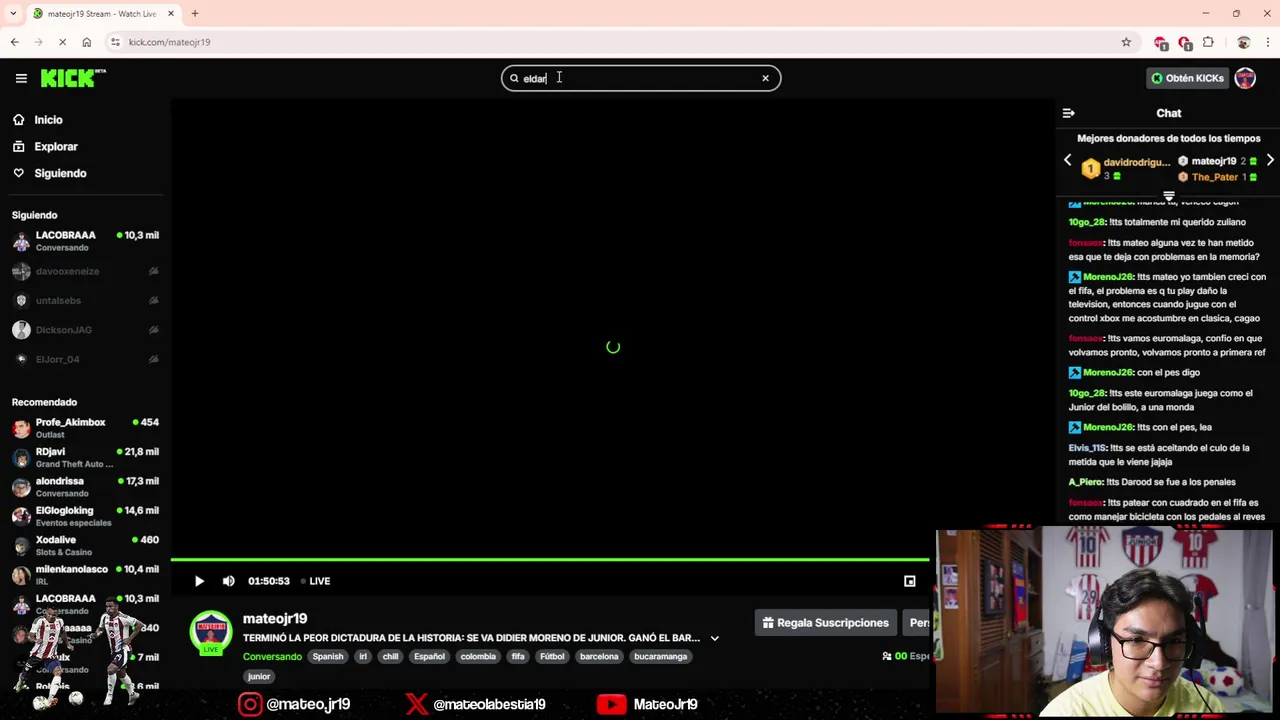Click the play button in player

(x=199, y=581)
